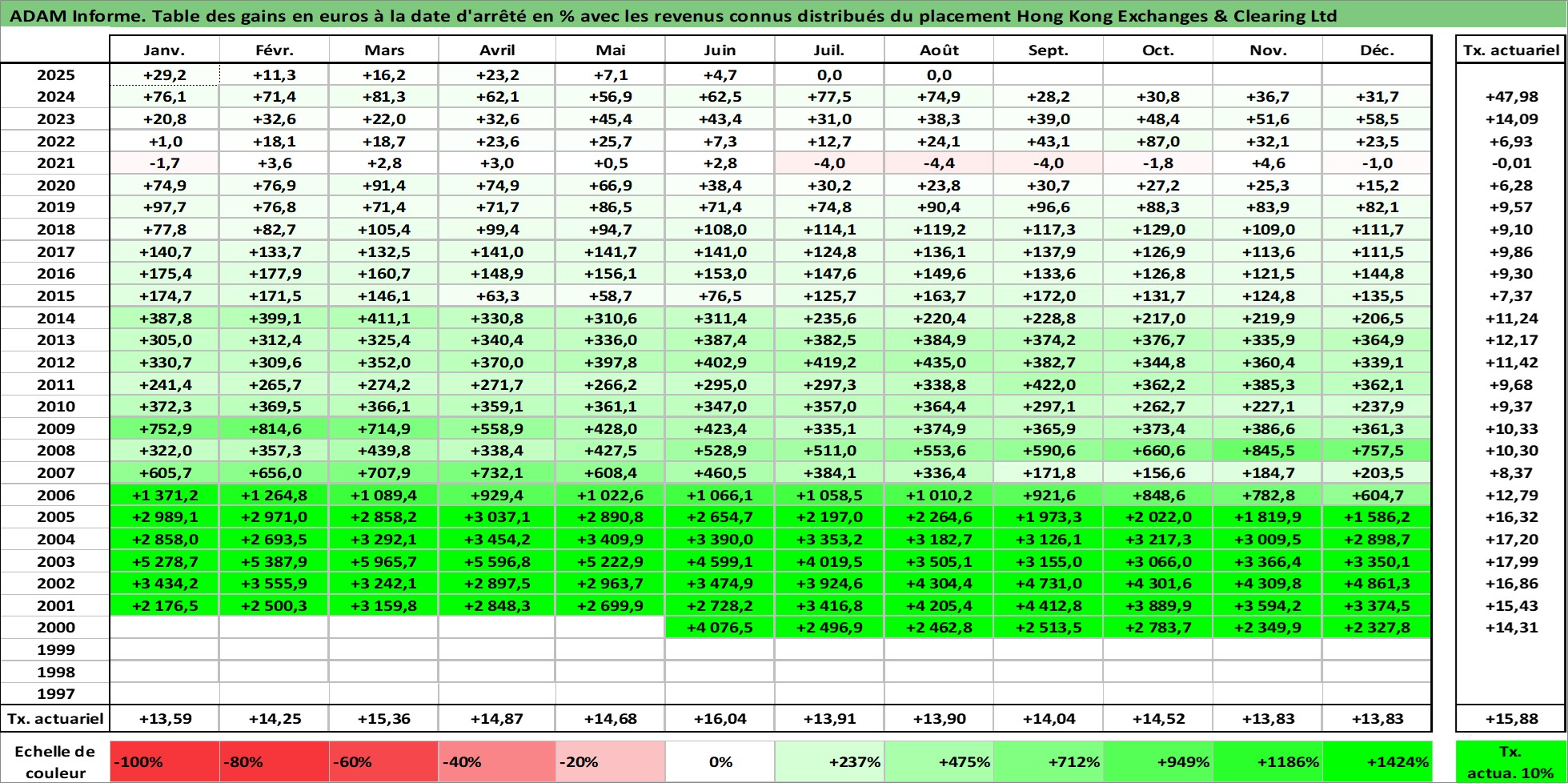Viewport: 1568px width, 783px height.
Task: Select the 'Tx. actua. 10%' green legend cell
Action: click(x=1510, y=761)
